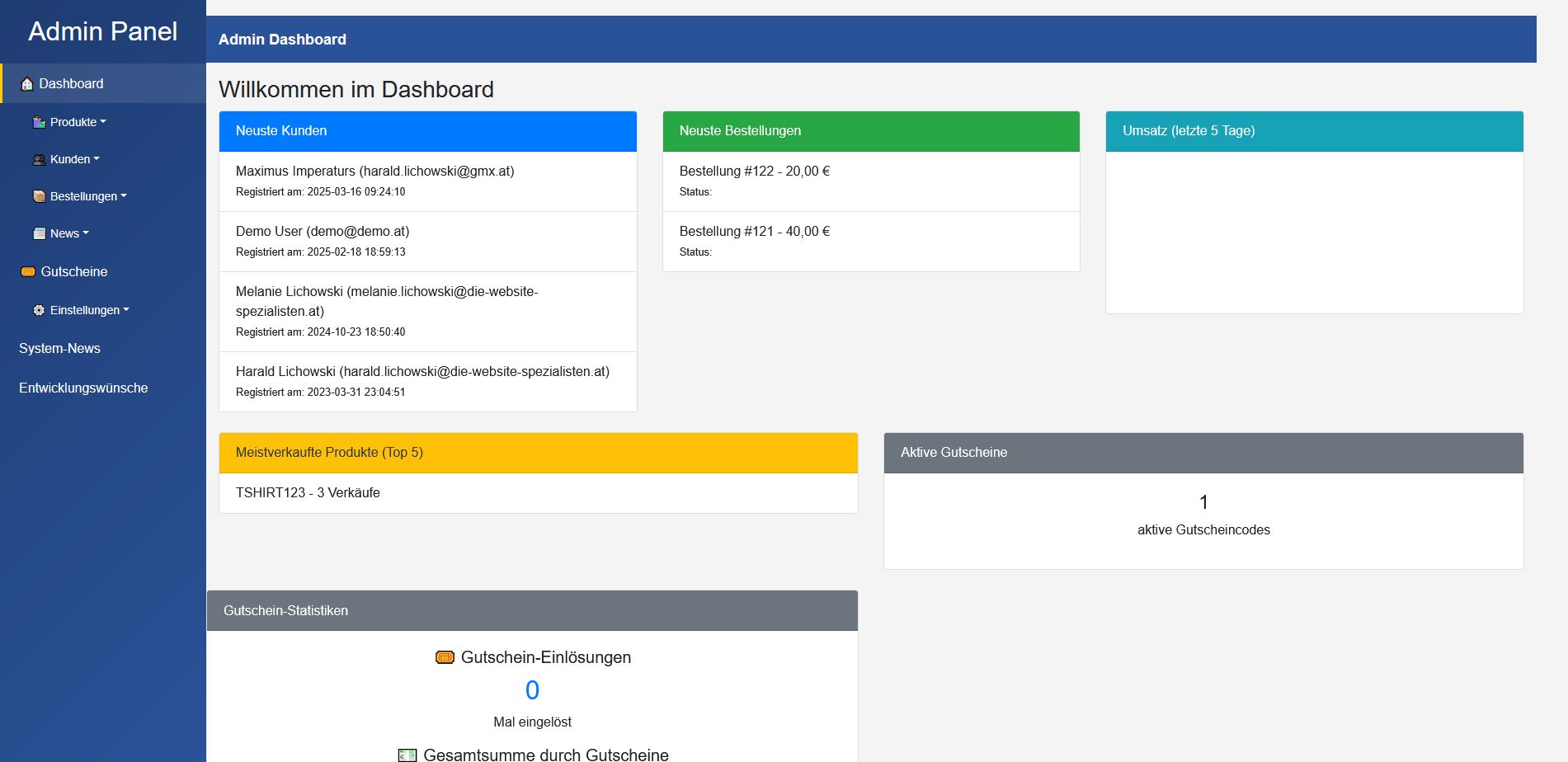Click the Gutscheine ticket icon

28,271
